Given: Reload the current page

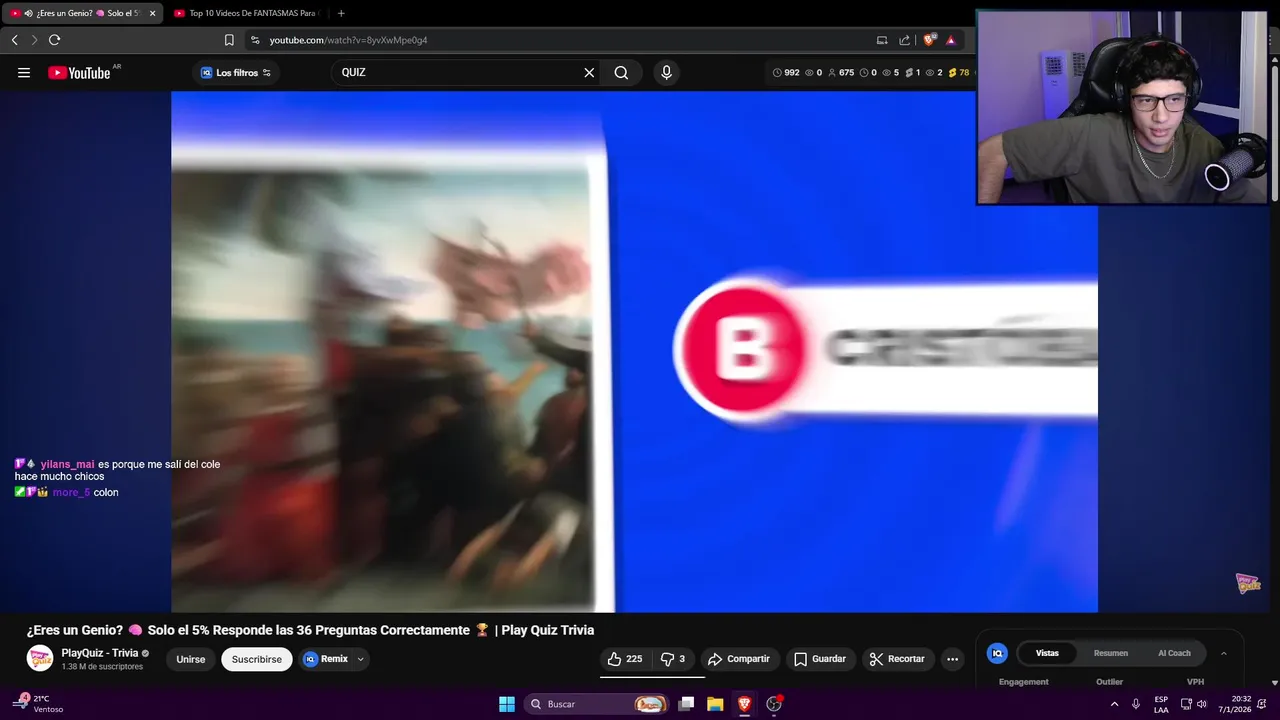Looking at the screenshot, I should 54,40.
